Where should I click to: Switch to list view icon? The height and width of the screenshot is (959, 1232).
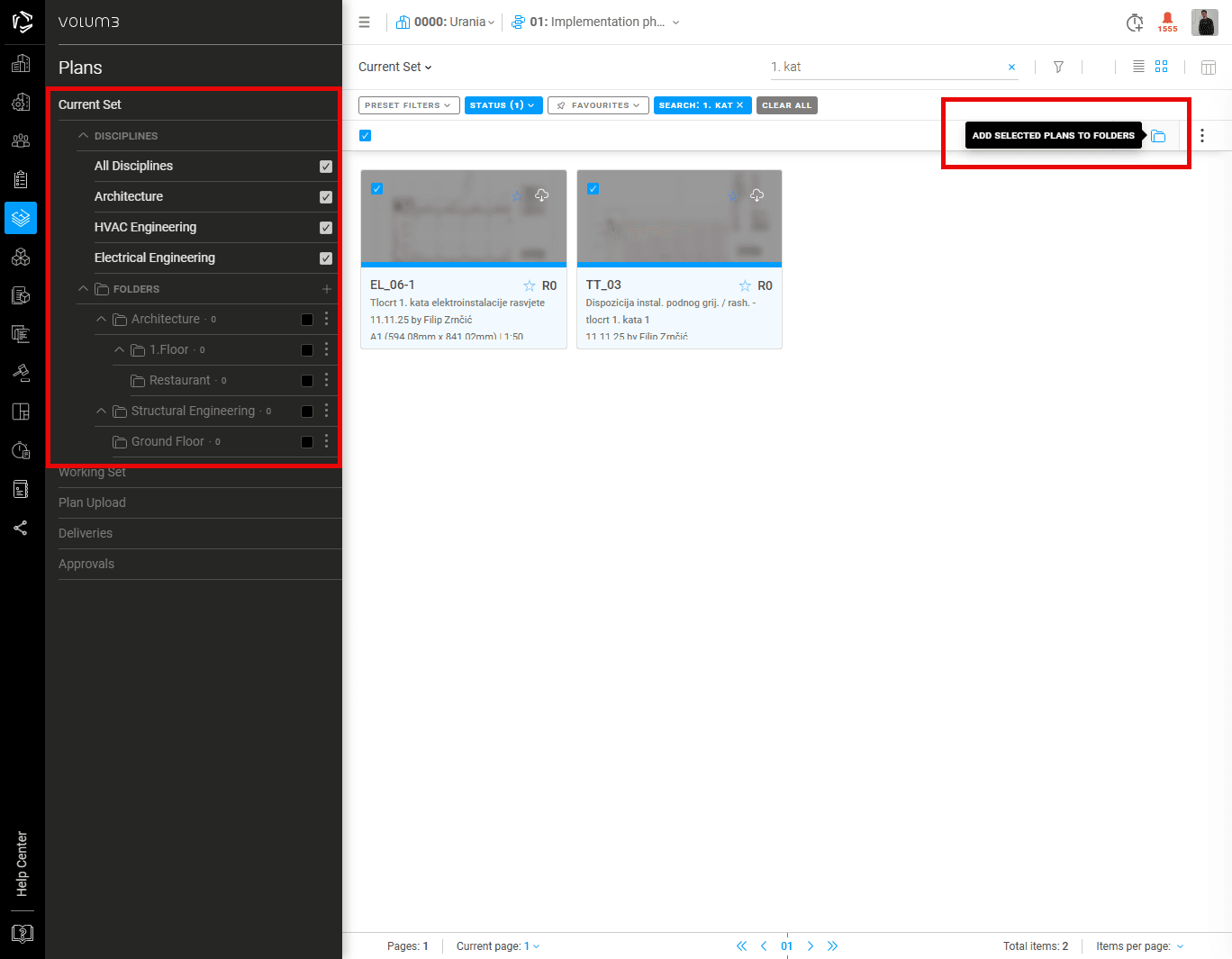point(1138,67)
